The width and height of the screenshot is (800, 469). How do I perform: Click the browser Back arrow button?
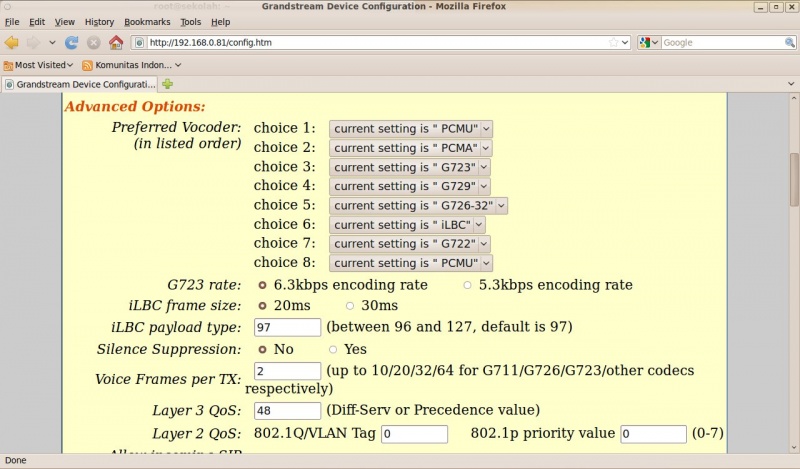[12, 43]
